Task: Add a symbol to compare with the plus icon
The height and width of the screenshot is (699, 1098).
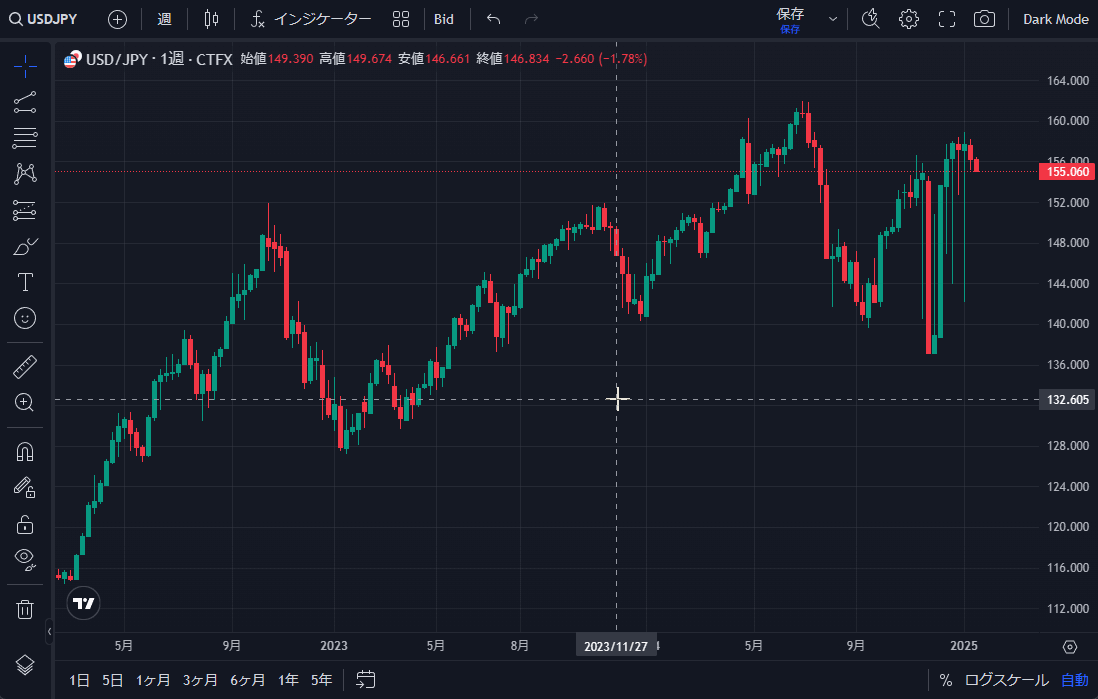Action: (x=117, y=19)
